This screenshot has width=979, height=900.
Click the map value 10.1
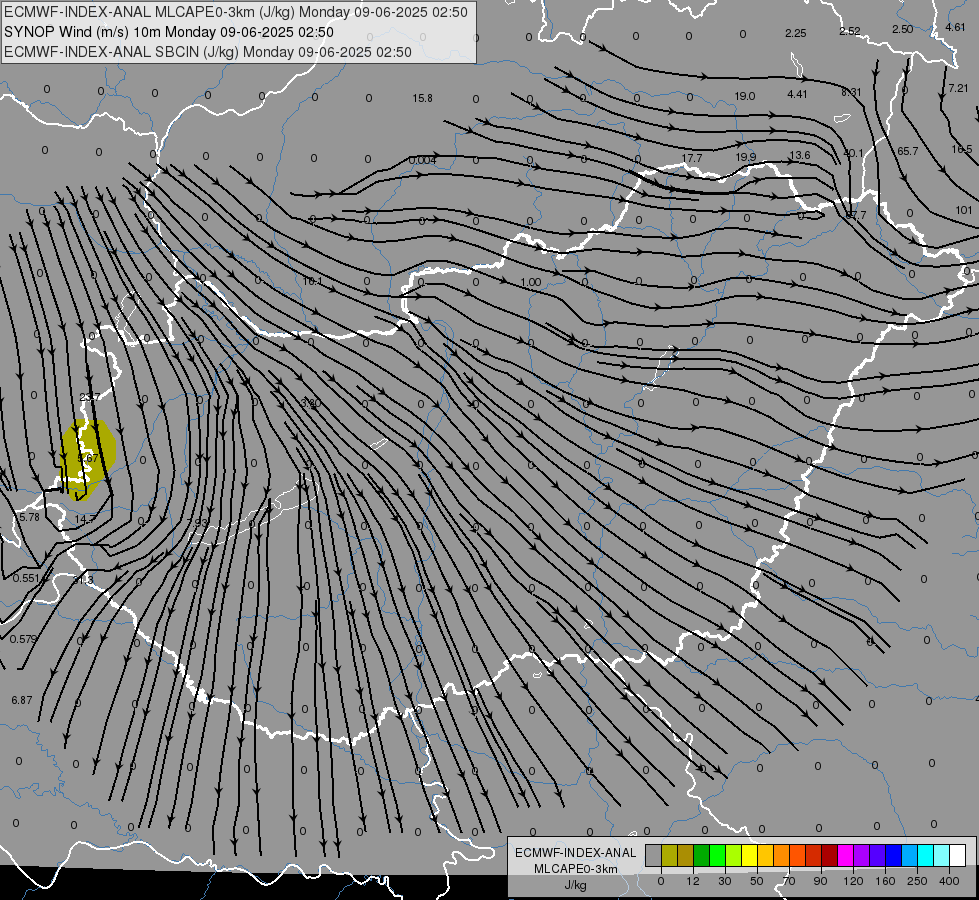pos(313,282)
